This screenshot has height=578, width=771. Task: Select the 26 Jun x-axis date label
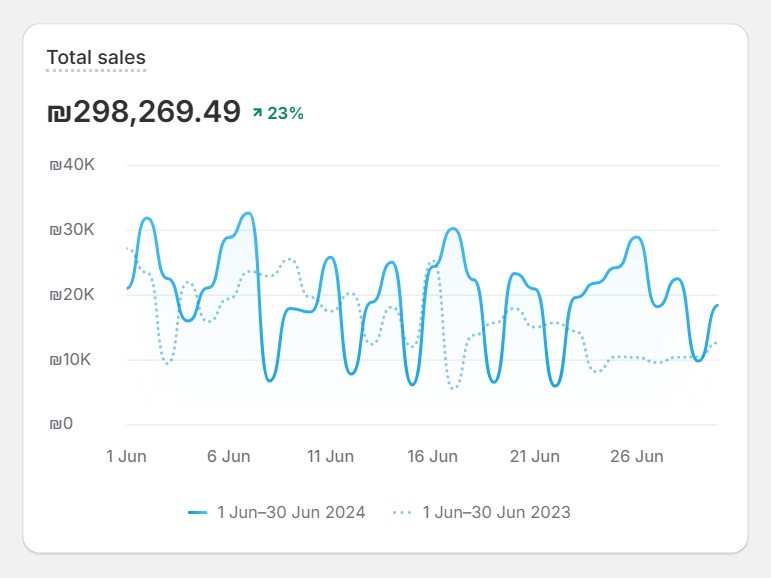click(636, 456)
